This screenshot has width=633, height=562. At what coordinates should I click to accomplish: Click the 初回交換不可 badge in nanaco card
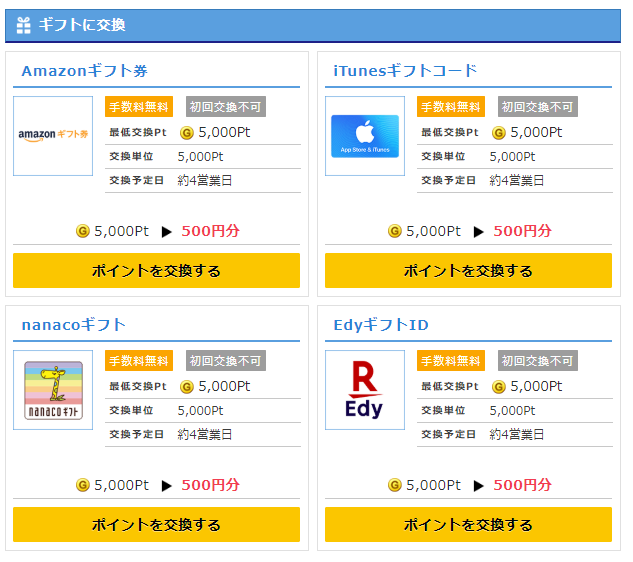click(226, 361)
